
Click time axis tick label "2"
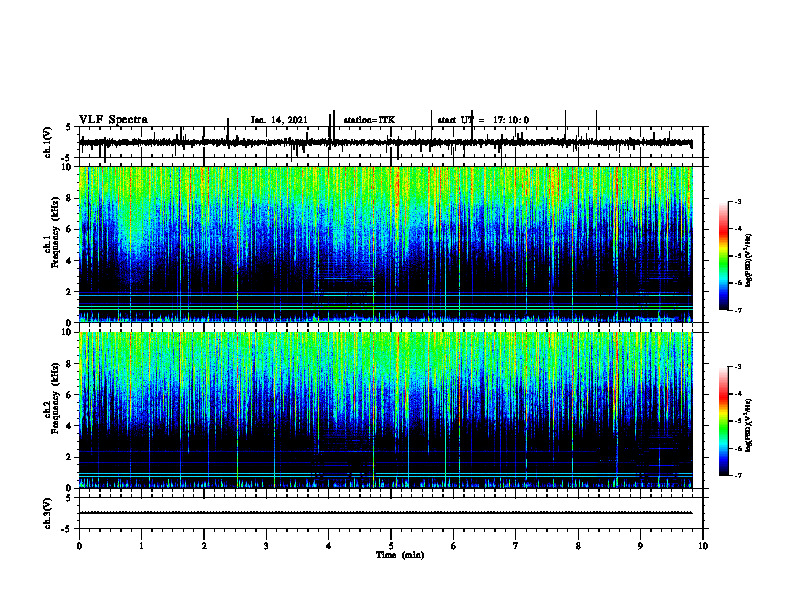click(x=204, y=546)
